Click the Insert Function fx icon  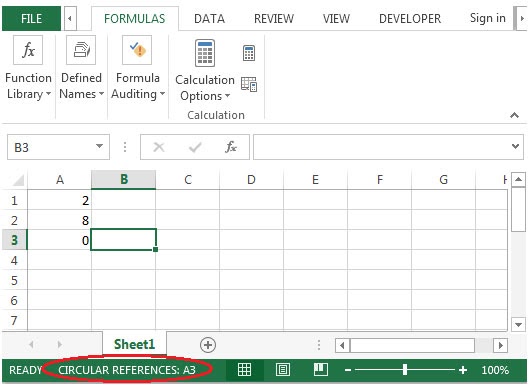[231, 147]
